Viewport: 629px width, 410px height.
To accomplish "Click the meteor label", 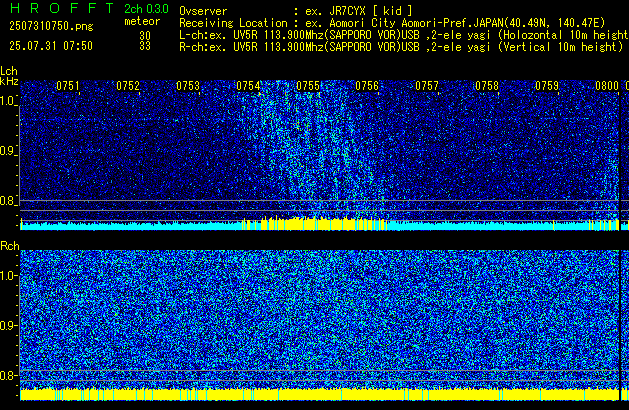I will coord(142,21).
